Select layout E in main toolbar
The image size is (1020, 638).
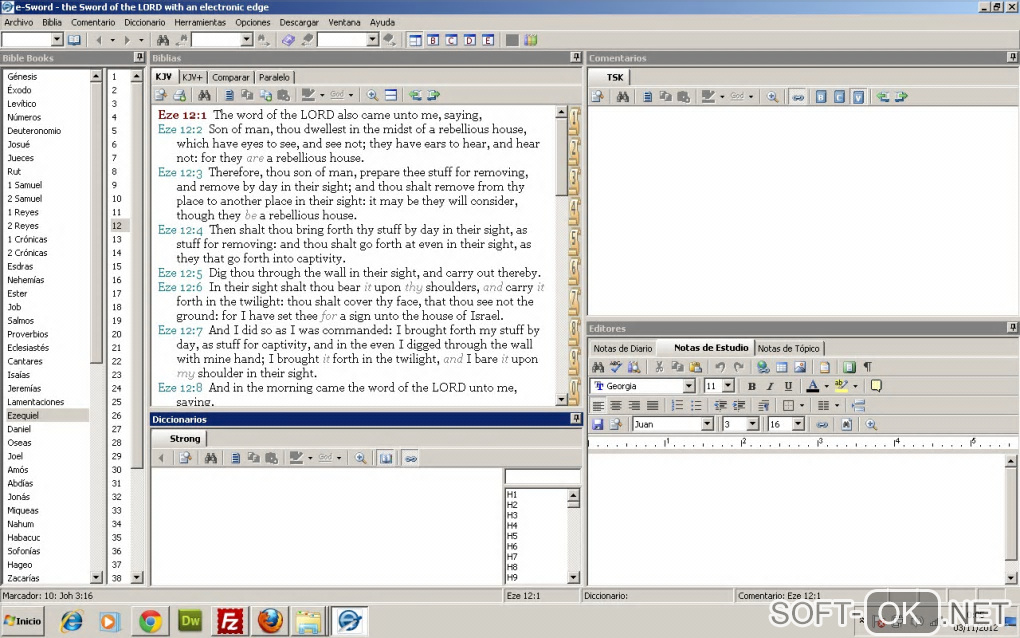click(488, 40)
